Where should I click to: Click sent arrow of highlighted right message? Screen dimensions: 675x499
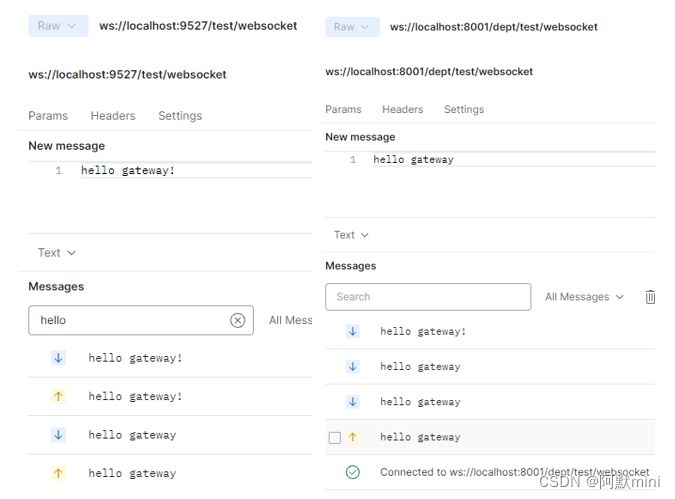353,437
